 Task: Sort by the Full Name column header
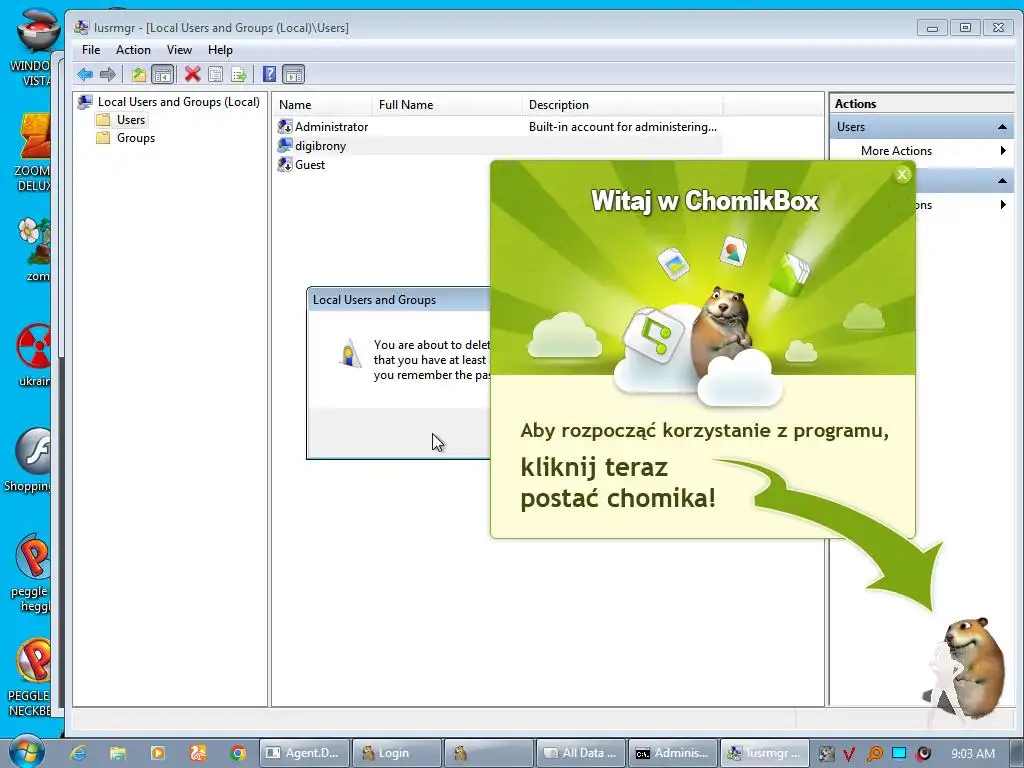point(447,104)
